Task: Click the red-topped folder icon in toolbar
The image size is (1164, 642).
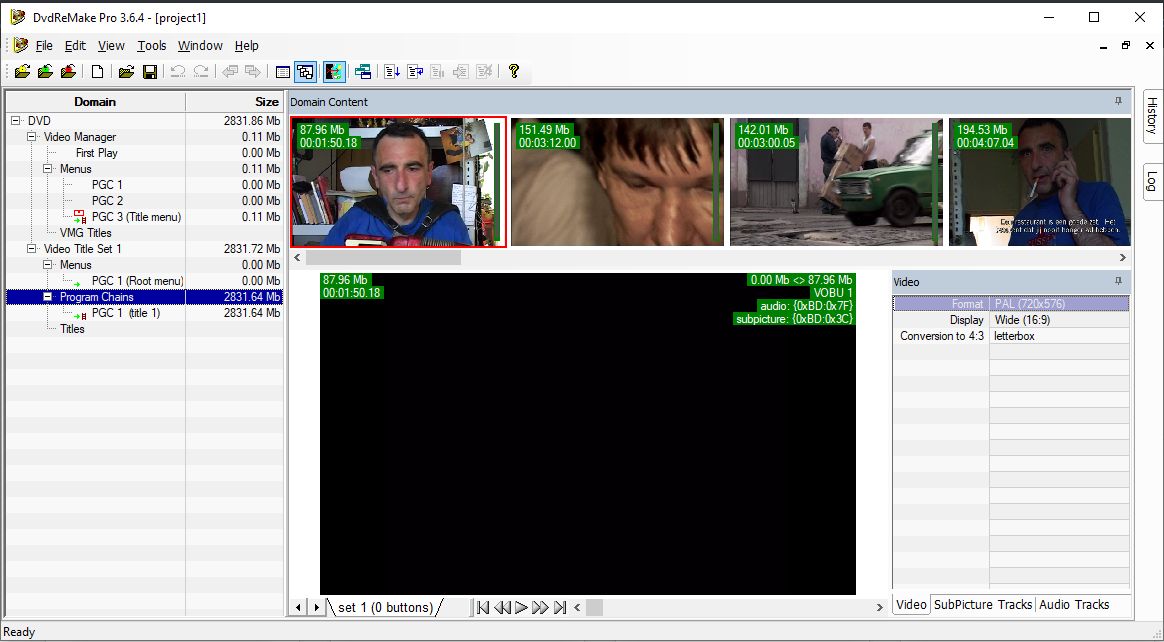Action: 68,71
